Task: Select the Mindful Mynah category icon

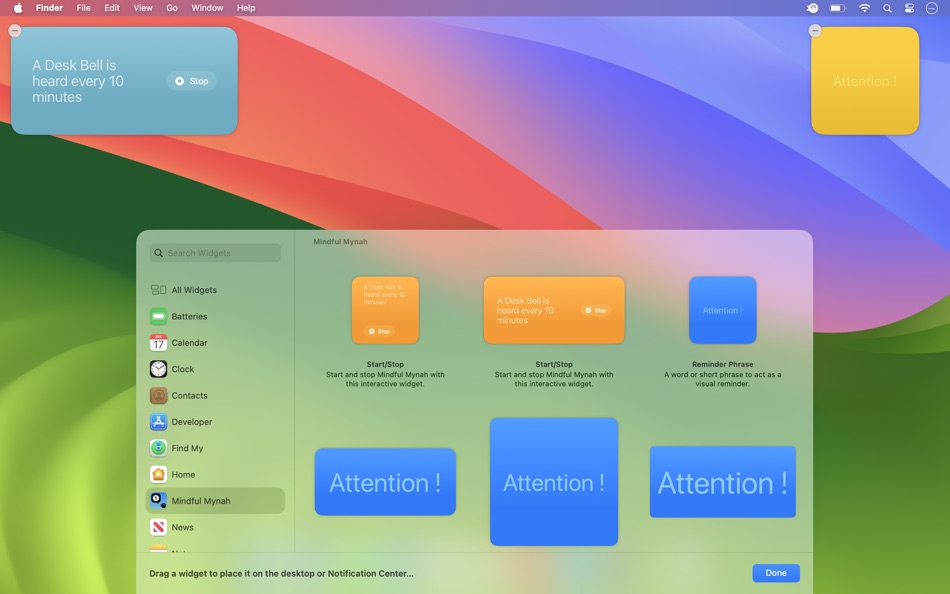Action: click(x=158, y=501)
